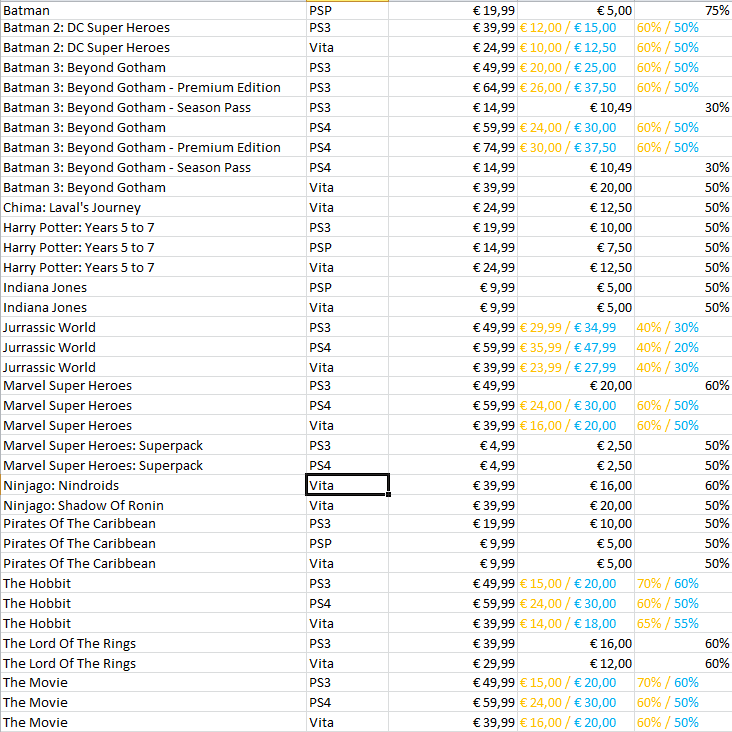Select the '€ 64,99' price cell

[x=453, y=87]
